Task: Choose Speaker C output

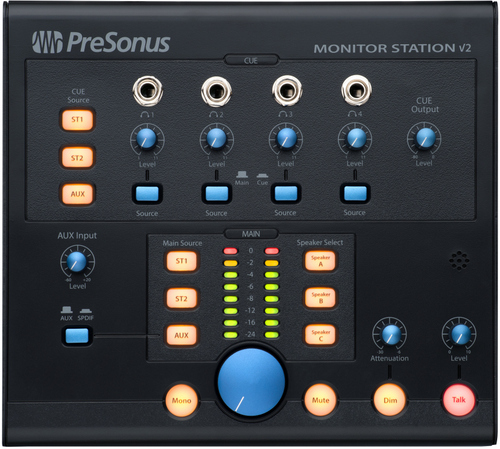Action: coord(320,335)
